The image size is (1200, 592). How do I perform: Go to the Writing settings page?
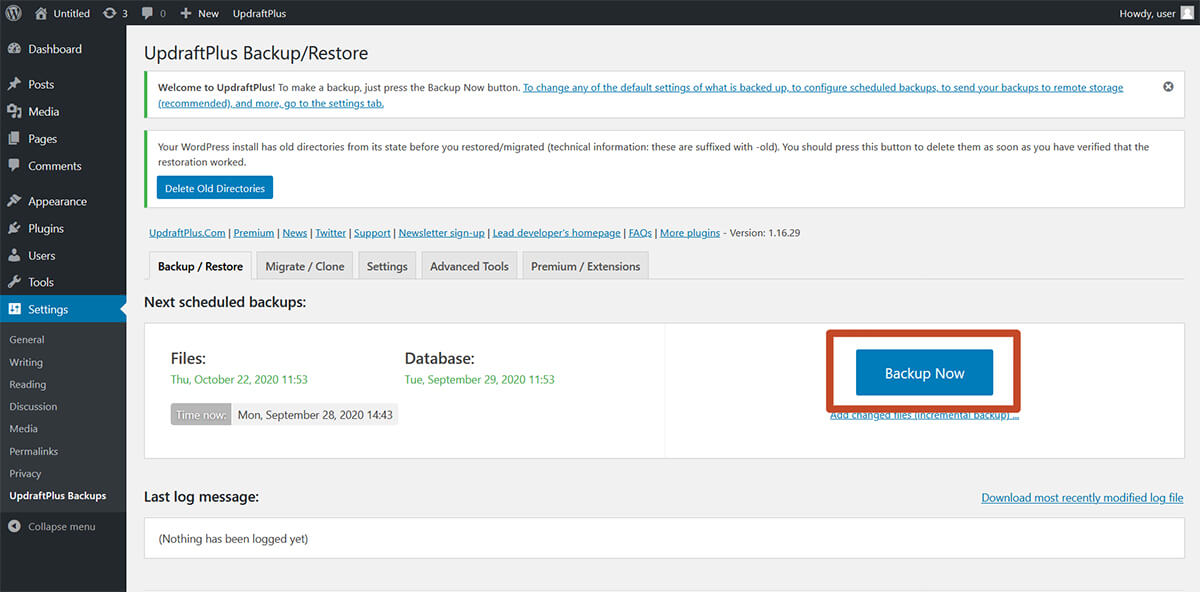pyautogui.click(x=26, y=362)
